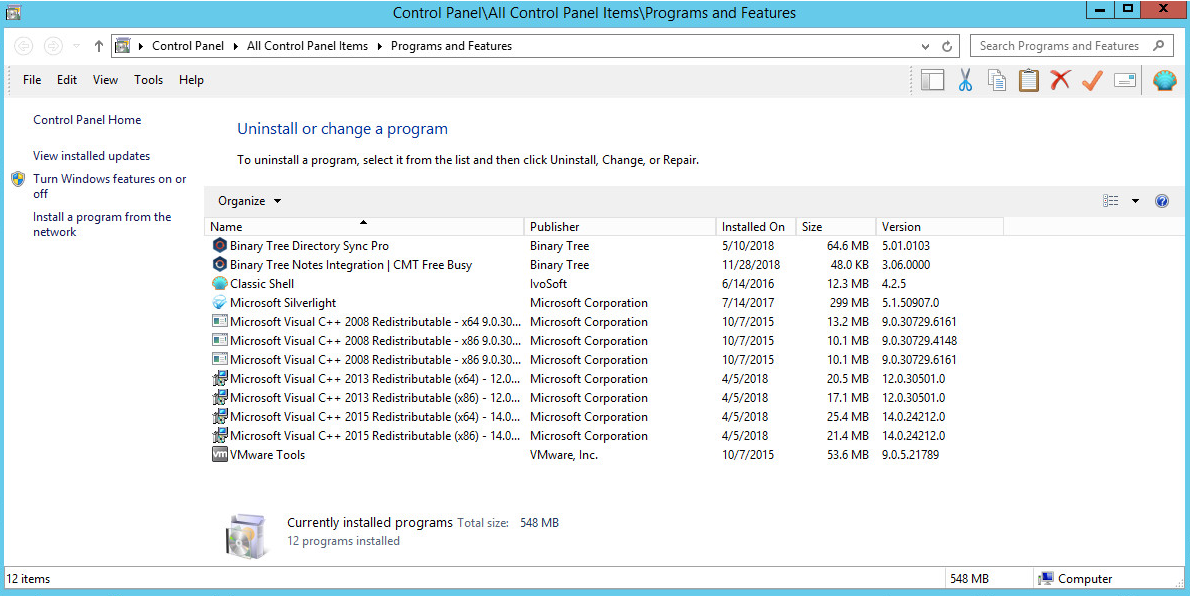1190x596 pixels.
Task: Click the blue Help question mark icon
Action: click(x=1162, y=201)
